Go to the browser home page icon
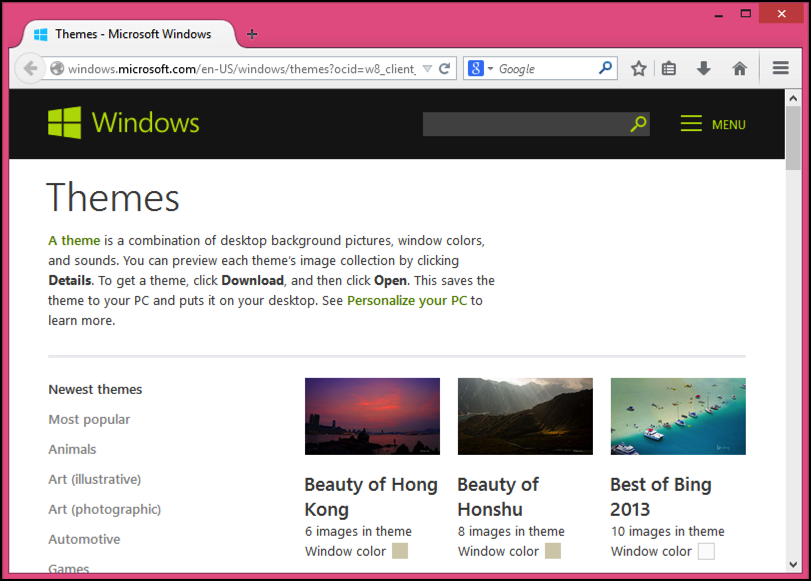Viewport: 811px width, 581px height. [x=740, y=68]
